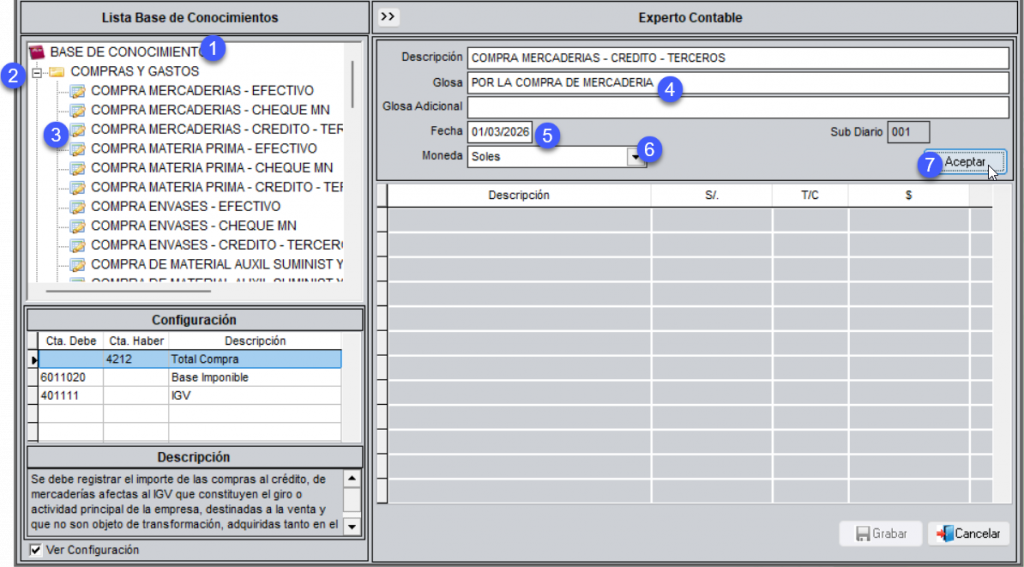Select COMPRA MATERIA PRIMA - CHEQUE MN item
Screen dimensions: 1024x567
pyautogui.click(x=212, y=168)
